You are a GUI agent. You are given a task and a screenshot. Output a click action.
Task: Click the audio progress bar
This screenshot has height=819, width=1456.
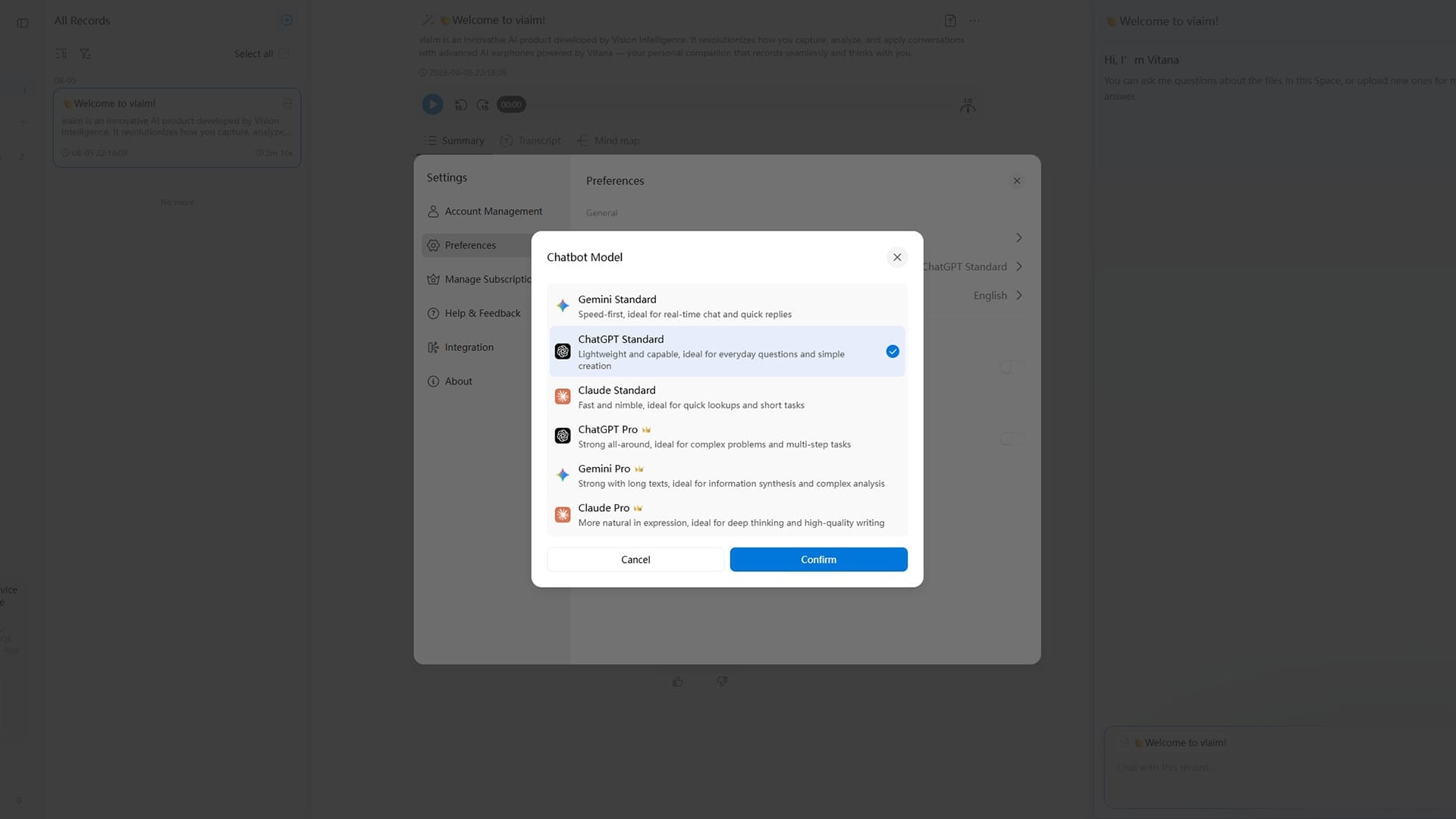pos(739,105)
